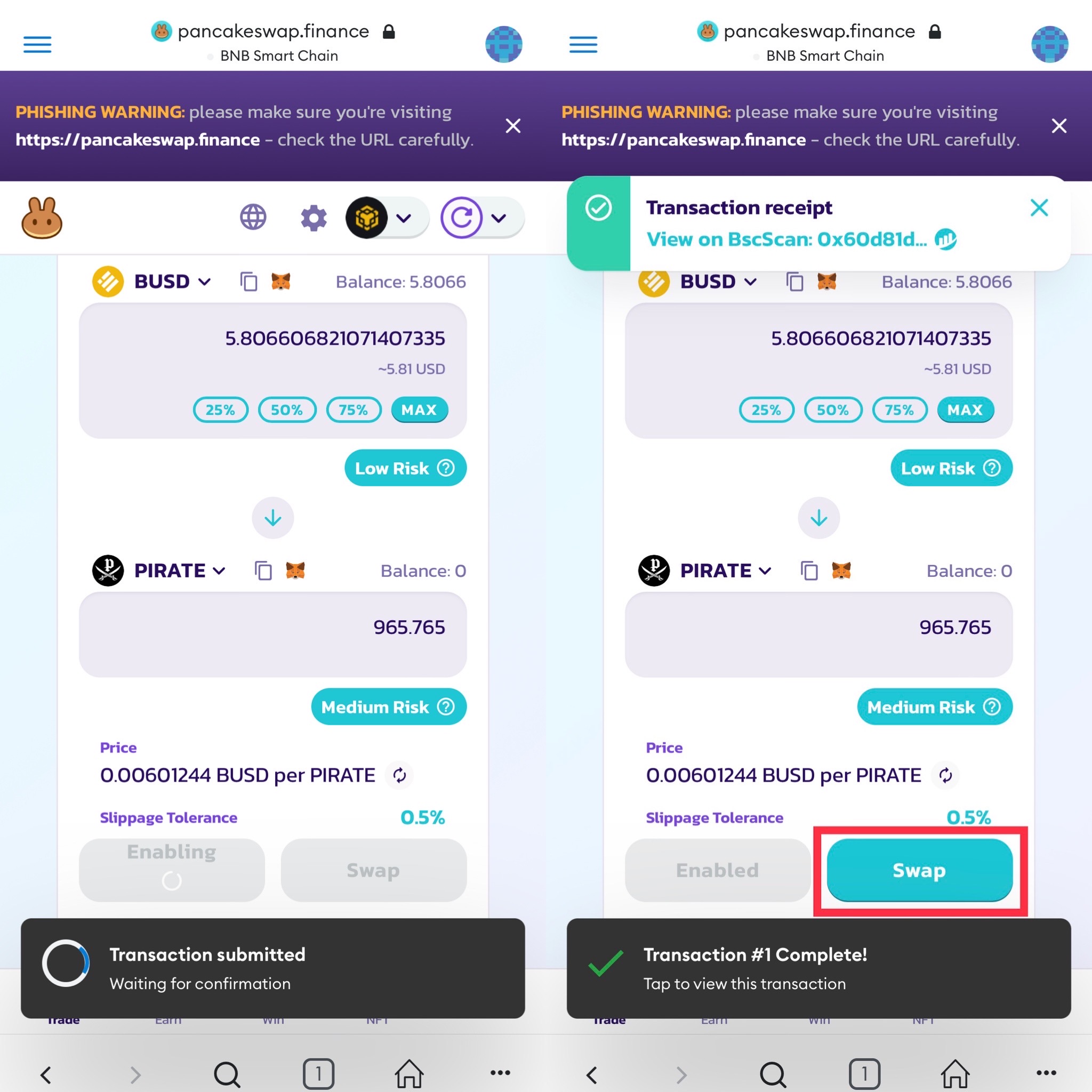Screen dimensions: 1092x1092
Task: Open the settings gear in left screenshot
Action: (x=314, y=218)
